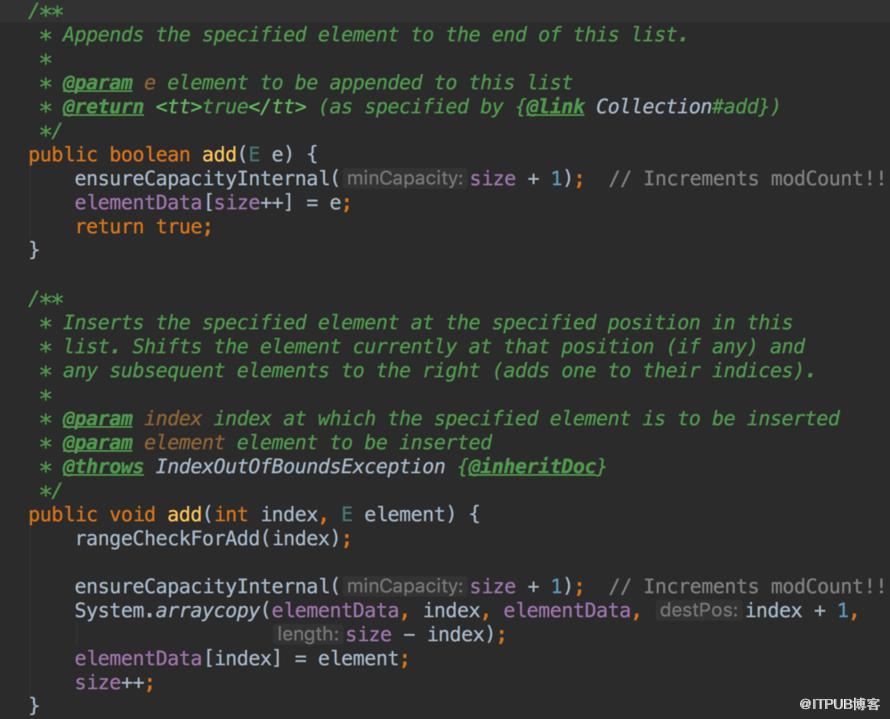890x719 pixels.
Task: Click the "boolean" return type keyword
Action: pos(150,154)
